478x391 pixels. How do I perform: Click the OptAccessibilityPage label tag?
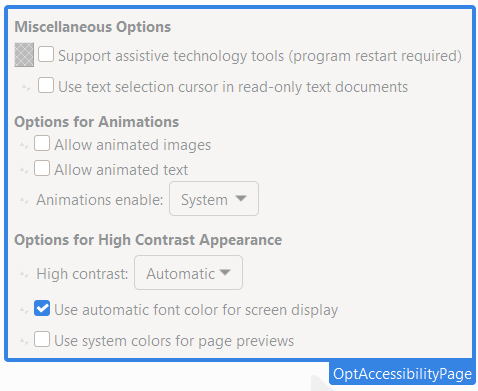[402, 374]
